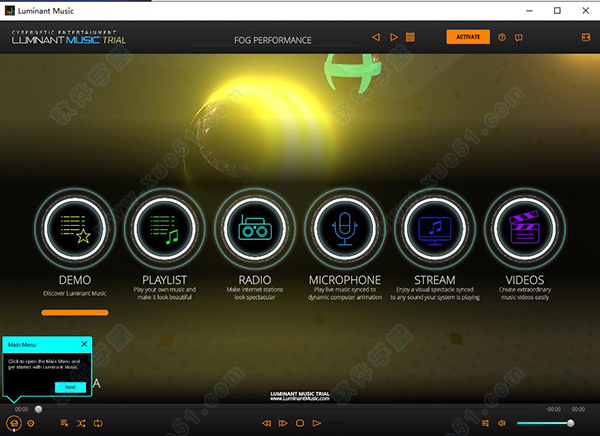This screenshot has height=436, width=600.
Task: Open the equalizer settings icon
Action: click(485, 423)
